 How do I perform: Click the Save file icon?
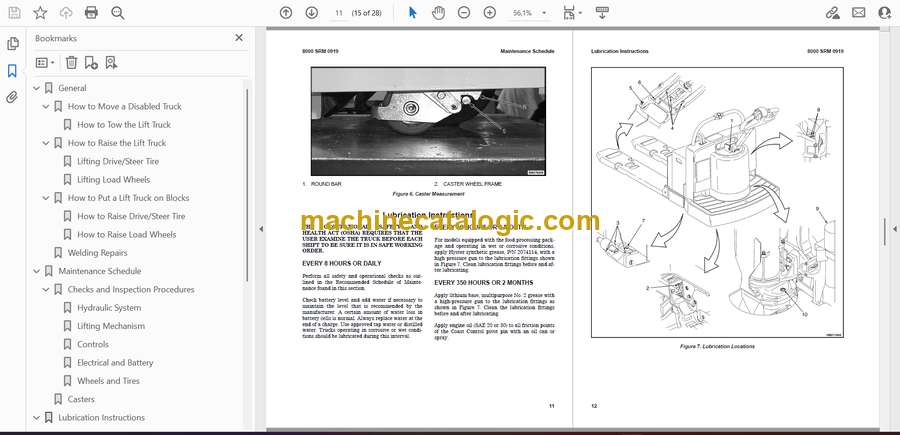point(14,13)
